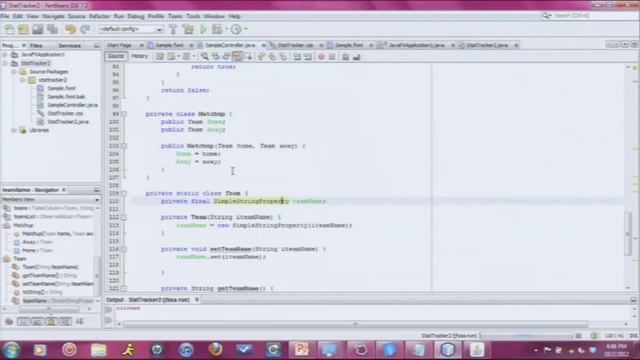
Task: Click the History view button
Action: [140, 56]
